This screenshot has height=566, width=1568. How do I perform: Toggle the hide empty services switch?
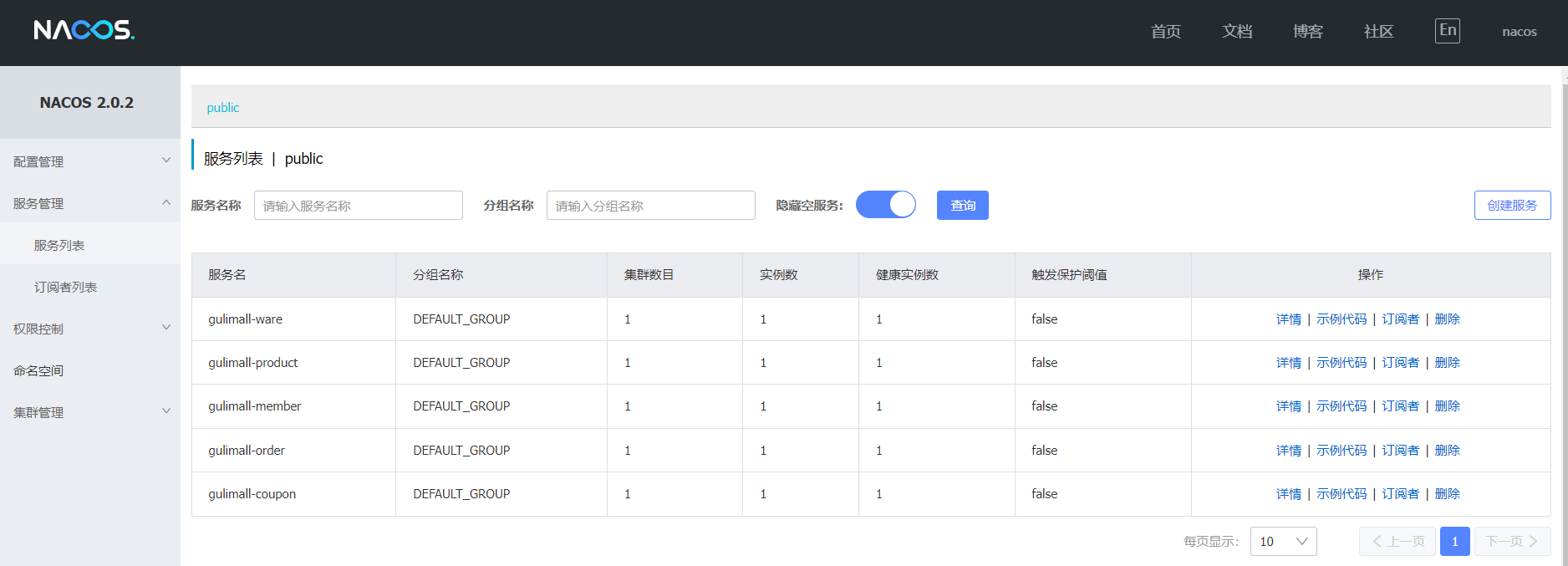[885, 205]
